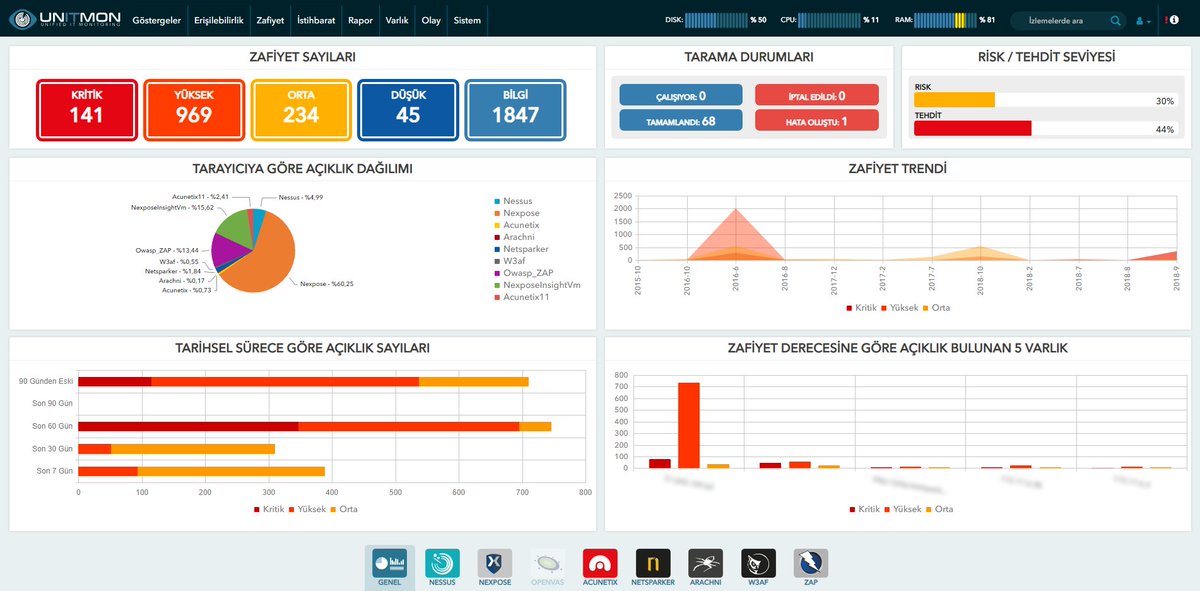1200x591 pixels.
Task: Toggle Owasp_ZAP in the pie legend
Action: point(523,273)
